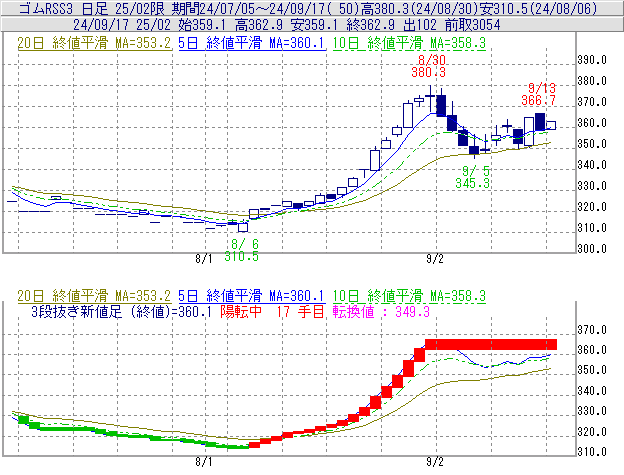Select the top chart 10日 終値平滑 MA=358.3 legend
624x475 pixels.
click(409, 43)
